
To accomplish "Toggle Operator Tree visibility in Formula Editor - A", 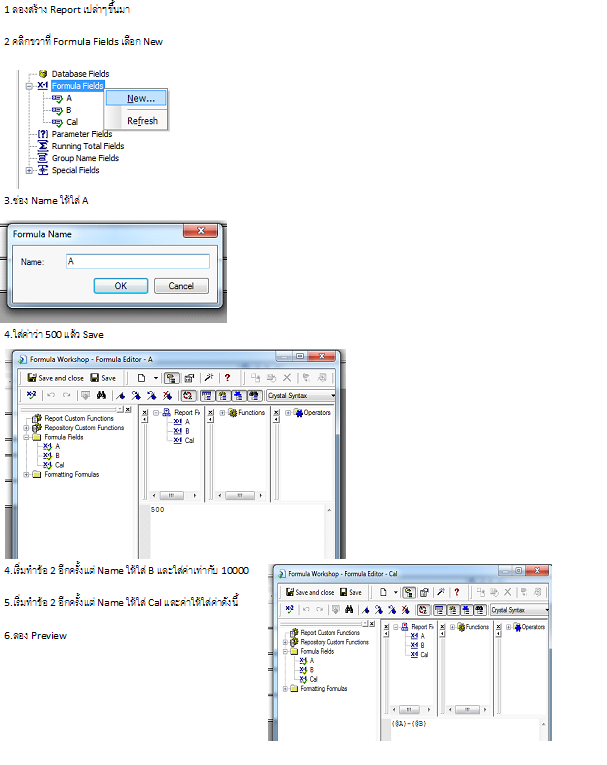I will pos(238,396).
